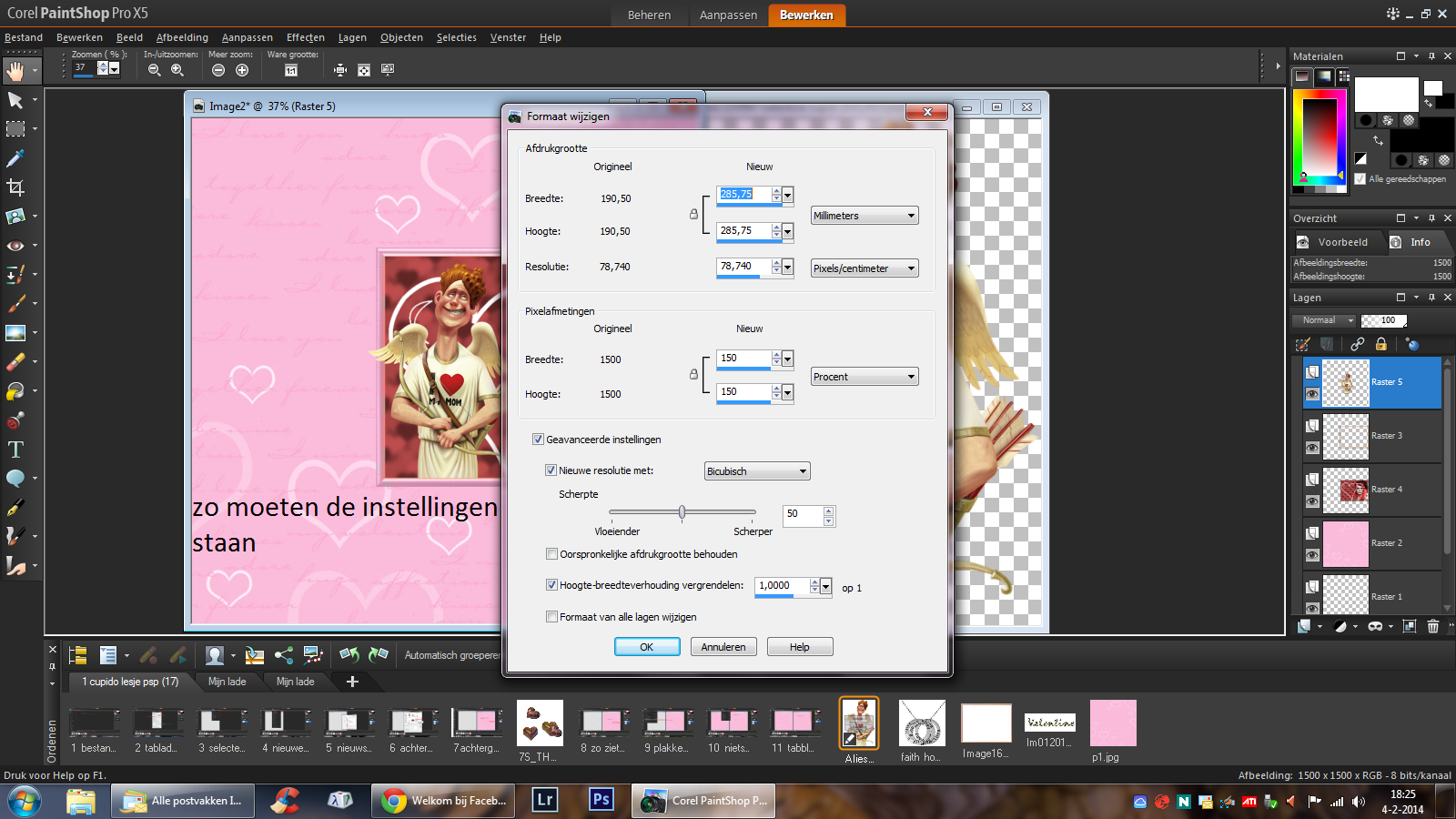
Task: Click the pixel width 150 input field
Action: coord(743,359)
